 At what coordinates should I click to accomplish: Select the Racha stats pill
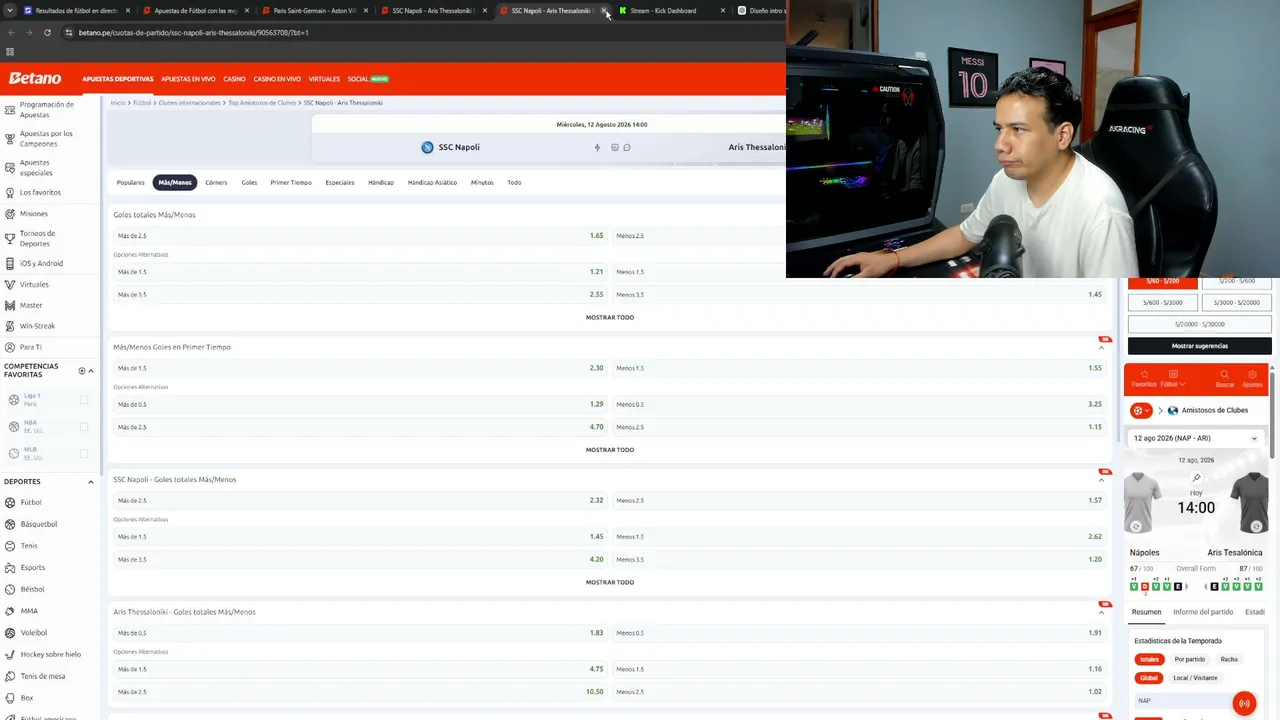pos(1229,659)
